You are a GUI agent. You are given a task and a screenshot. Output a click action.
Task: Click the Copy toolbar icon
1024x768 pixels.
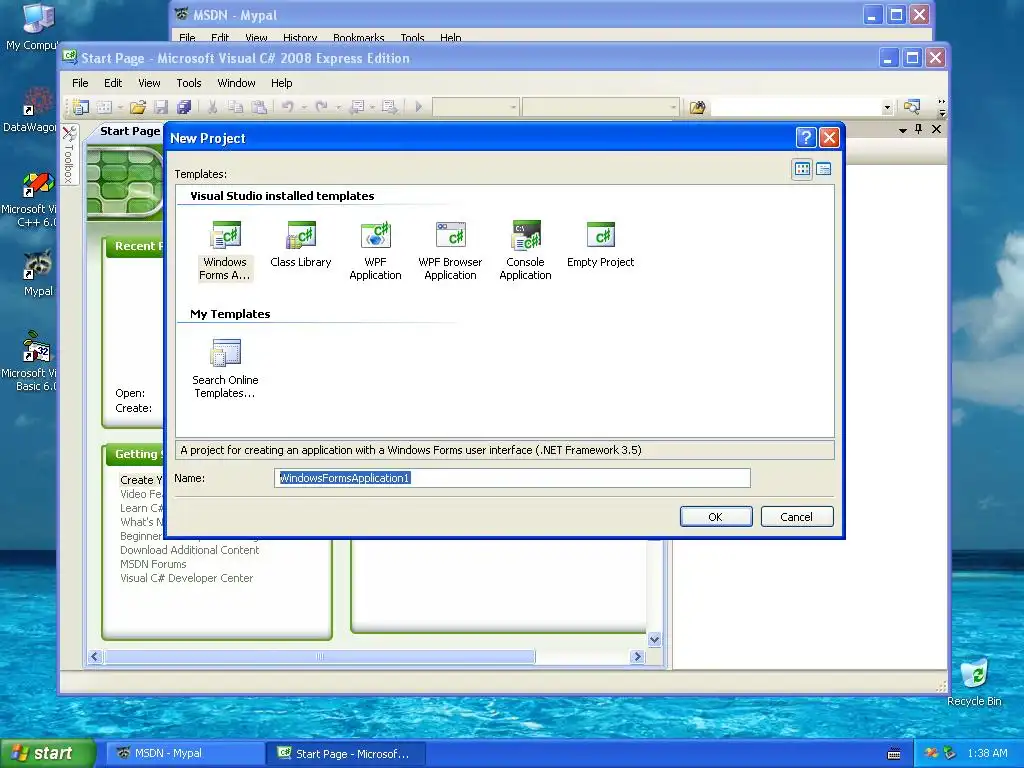point(235,106)
